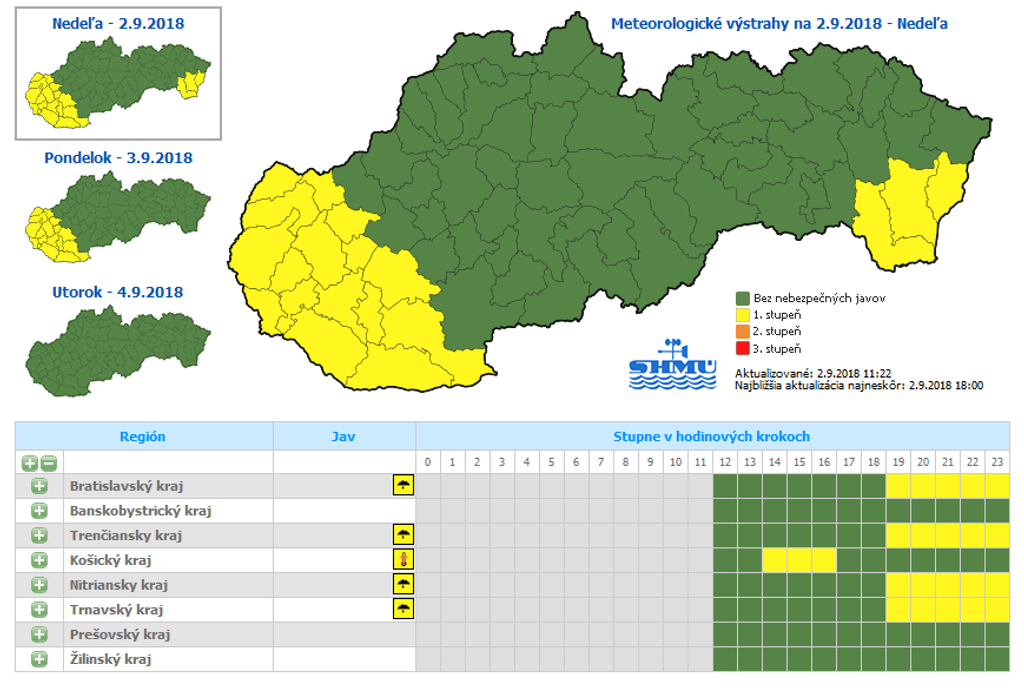Expand all regions with the green plus button

point(29,463)
